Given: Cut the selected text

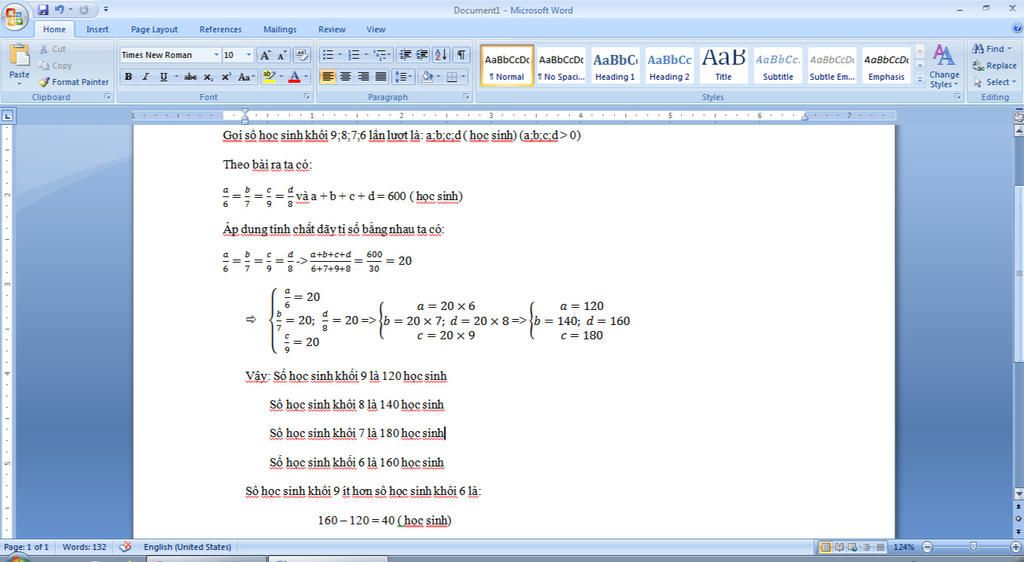Looking at the screenshot, I should (x=52, y=49).
